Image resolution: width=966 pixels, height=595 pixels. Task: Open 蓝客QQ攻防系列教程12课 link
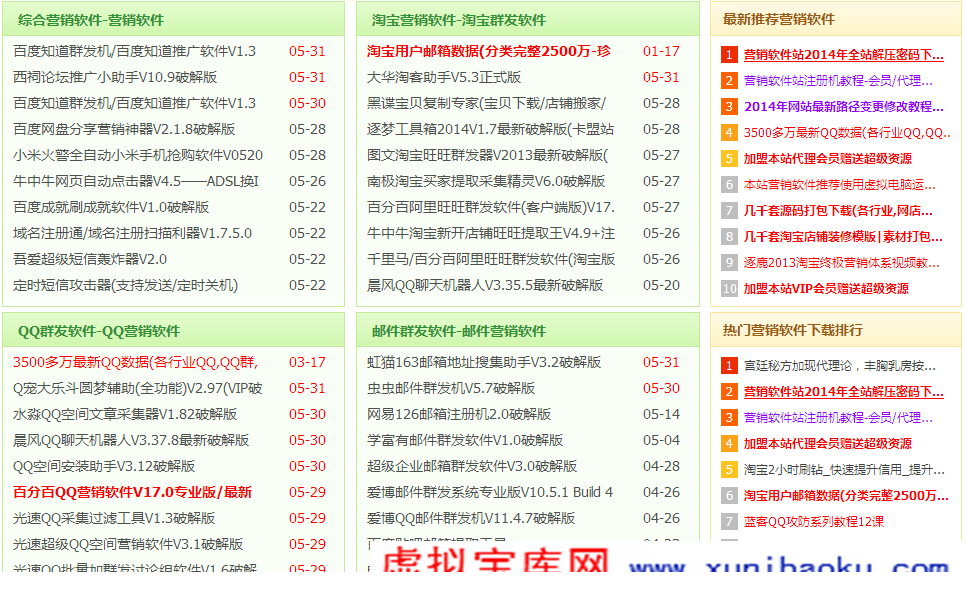(814, 522)
